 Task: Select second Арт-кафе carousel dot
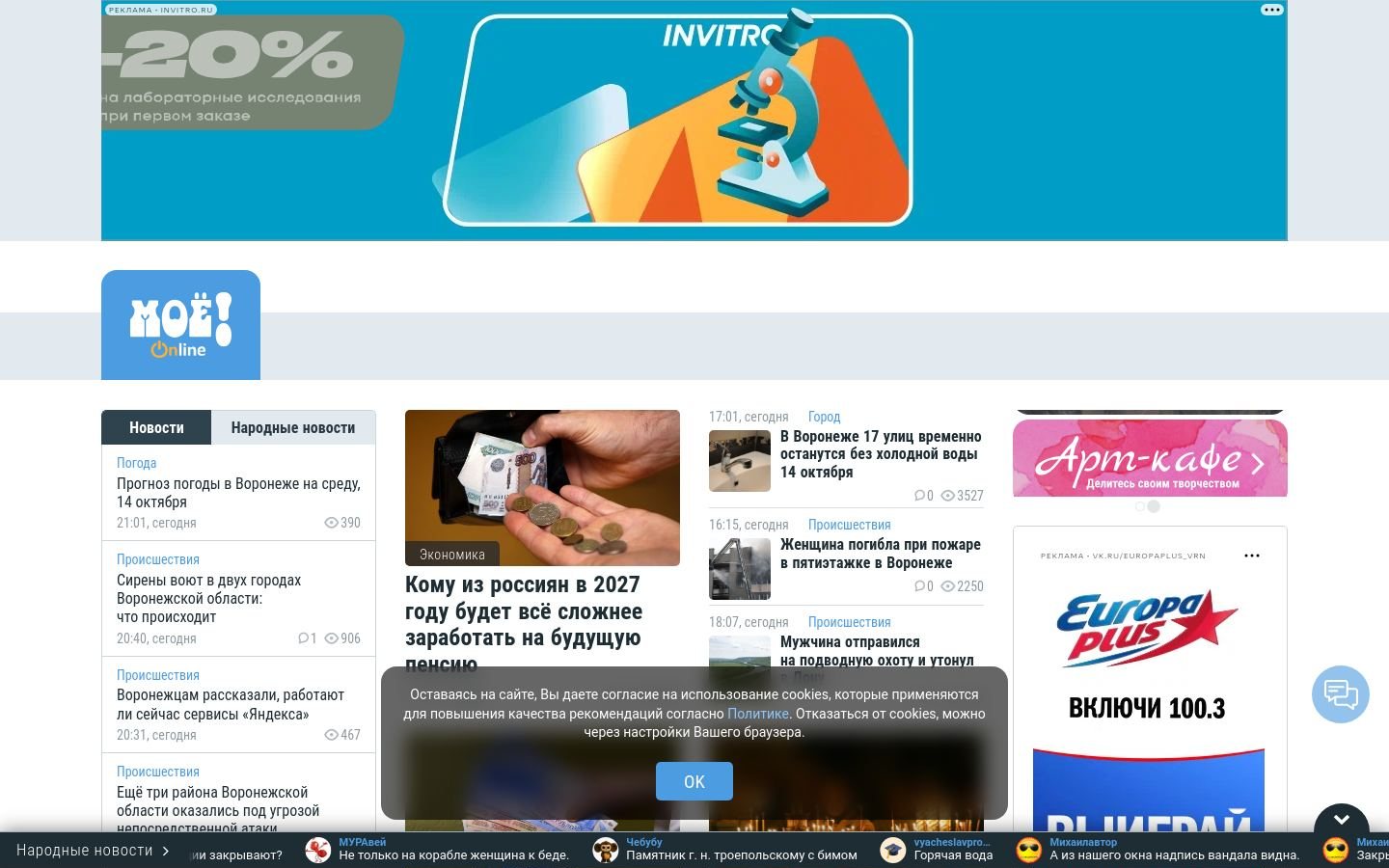[1154, 506]
